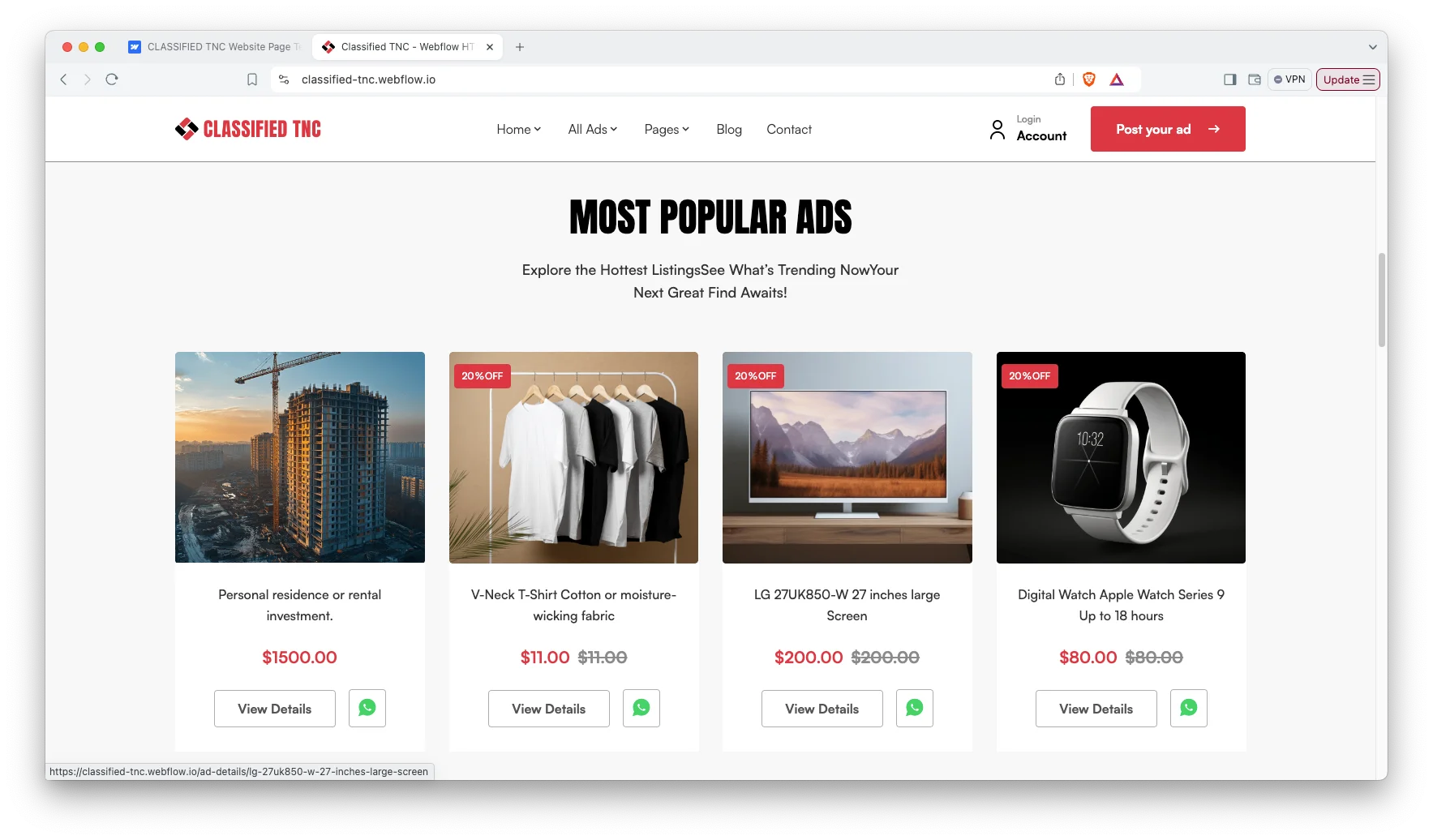View Details of LG 27UK850-W monitor
The image size is (1433, 840).
tap(822, 709)
